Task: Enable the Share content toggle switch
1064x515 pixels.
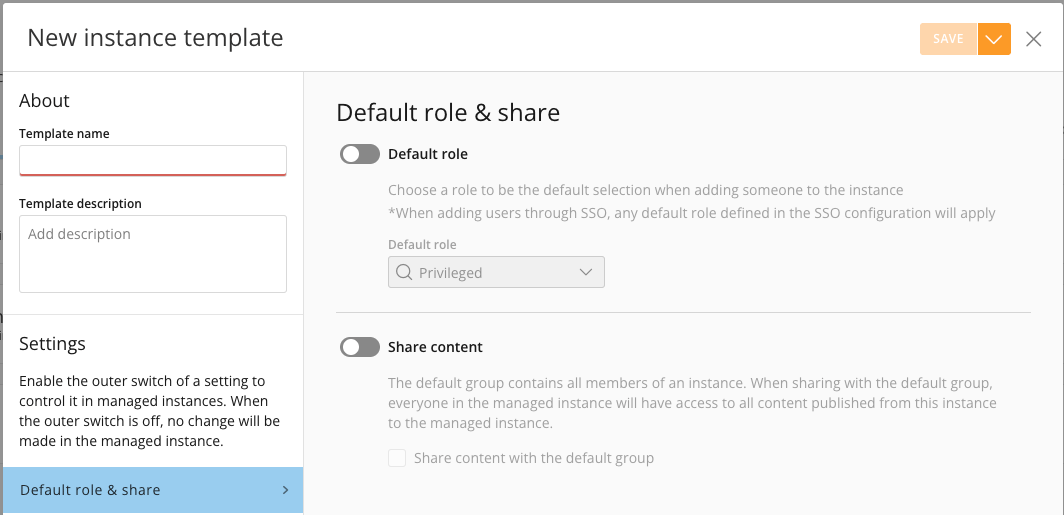Action: [360, 347]
